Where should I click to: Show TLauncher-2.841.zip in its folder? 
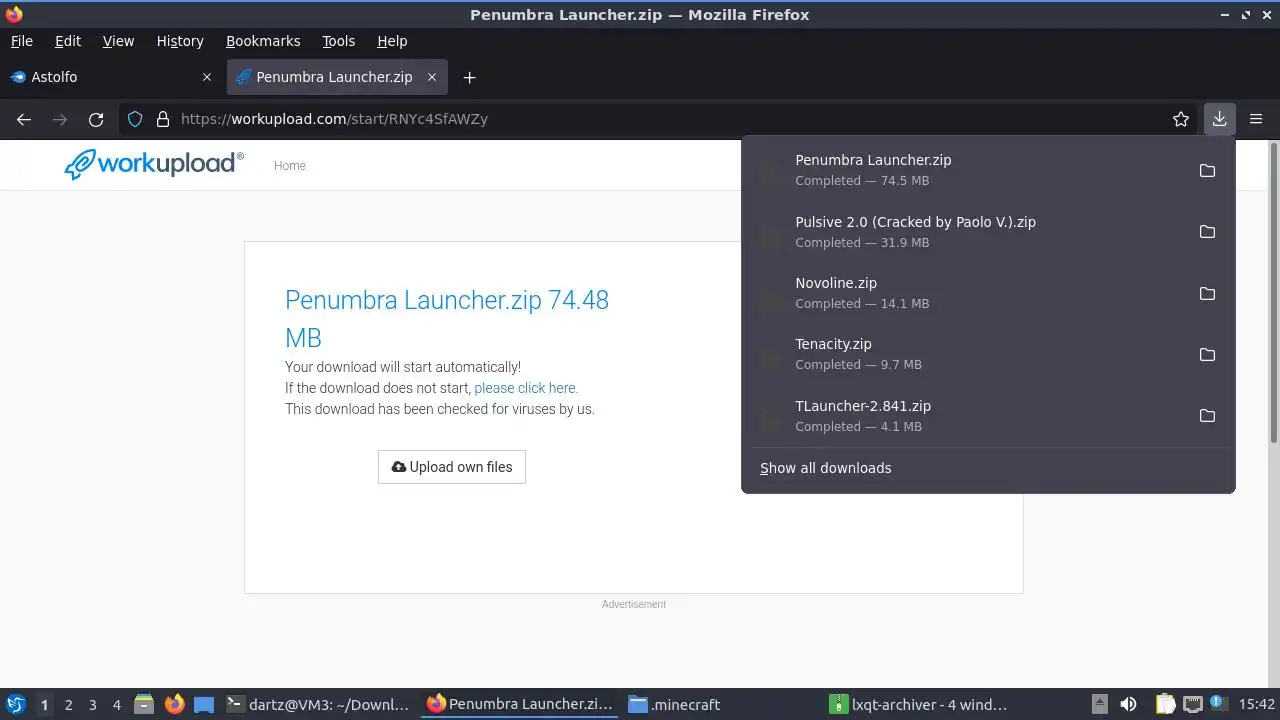coord(1207,416)
